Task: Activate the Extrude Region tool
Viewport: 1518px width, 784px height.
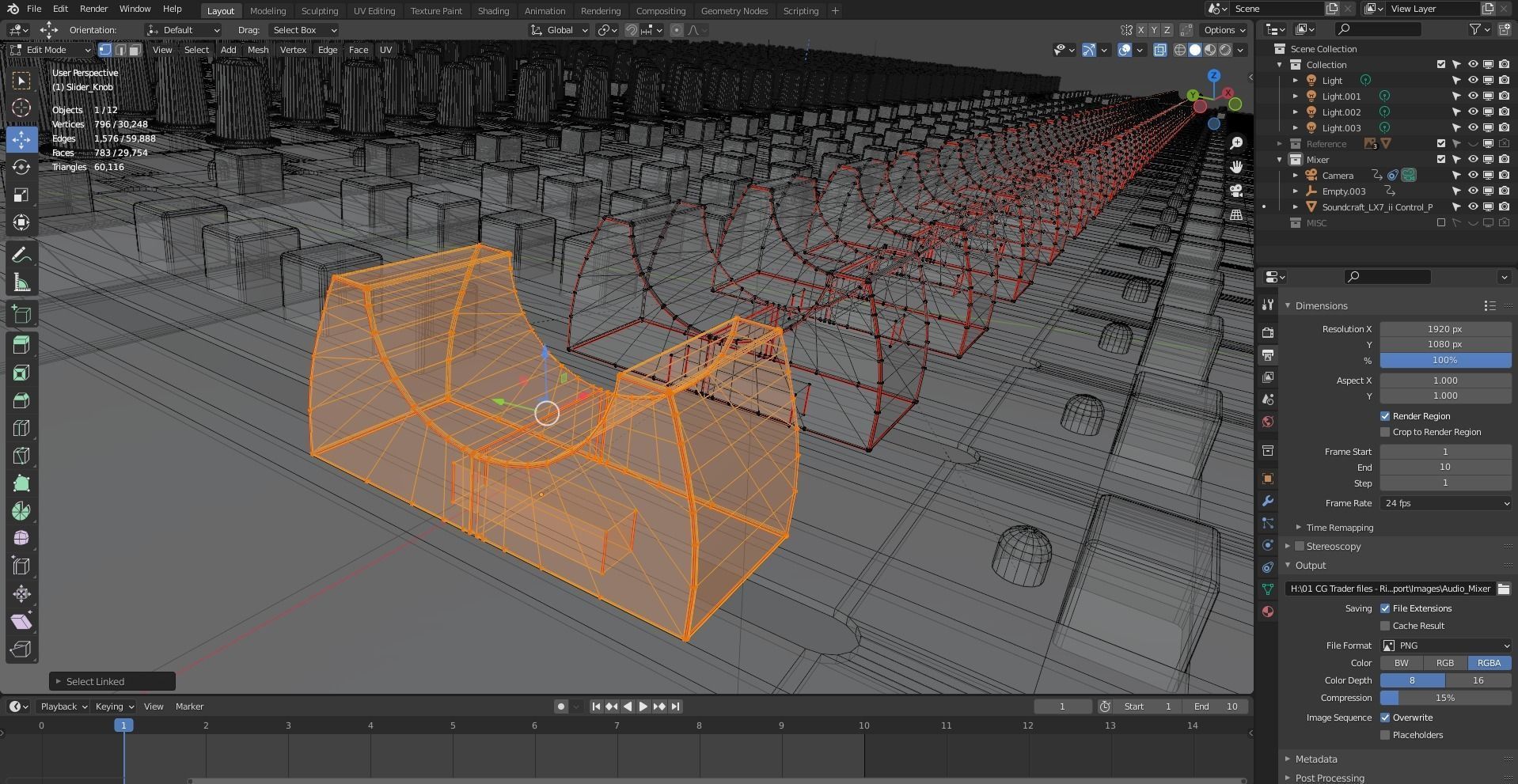Action: pyautogui.click(x=21, y=345)
